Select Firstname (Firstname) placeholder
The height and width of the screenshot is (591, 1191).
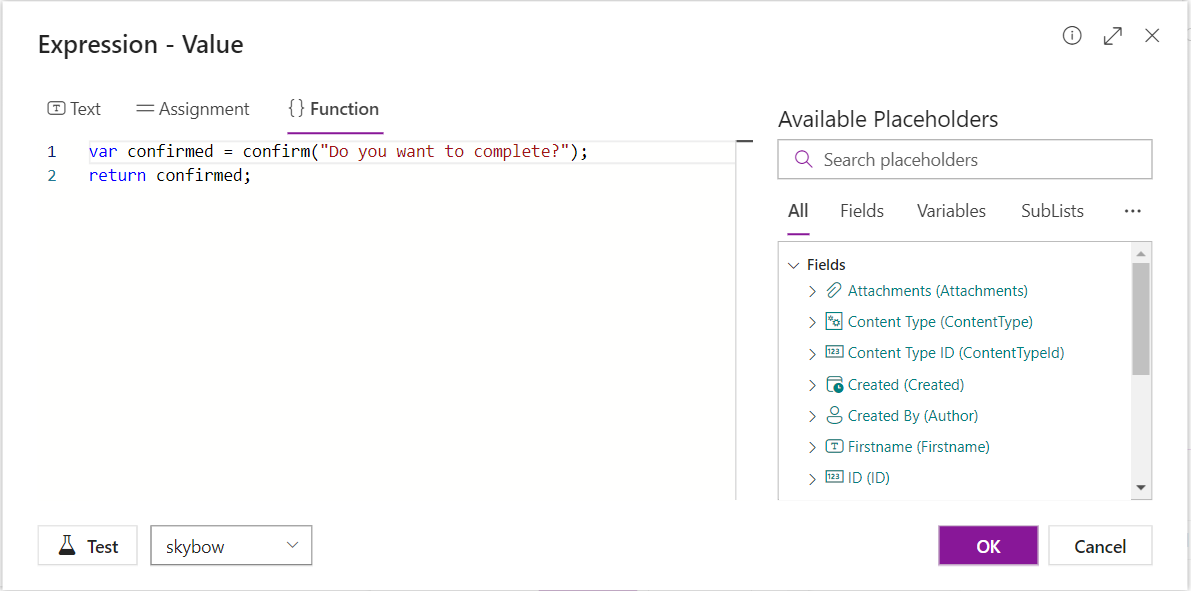coord(918,447)
